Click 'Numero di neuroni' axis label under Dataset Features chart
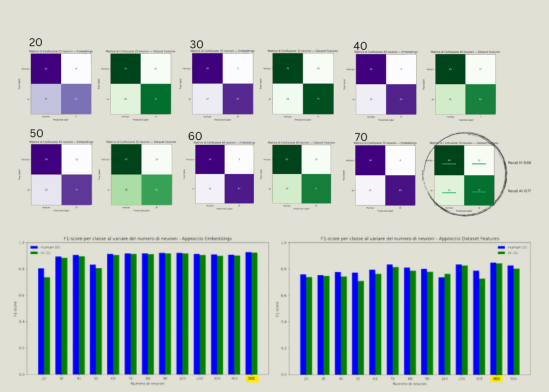The height and width of the screenshot is (392, 549). click(410, 384)
